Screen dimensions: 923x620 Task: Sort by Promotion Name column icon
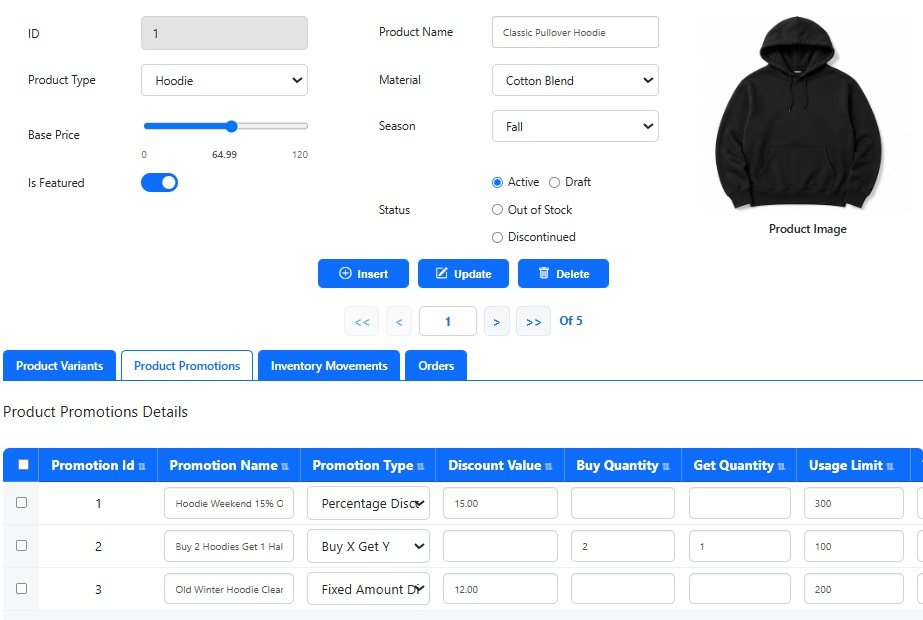[x=285, y=466]
